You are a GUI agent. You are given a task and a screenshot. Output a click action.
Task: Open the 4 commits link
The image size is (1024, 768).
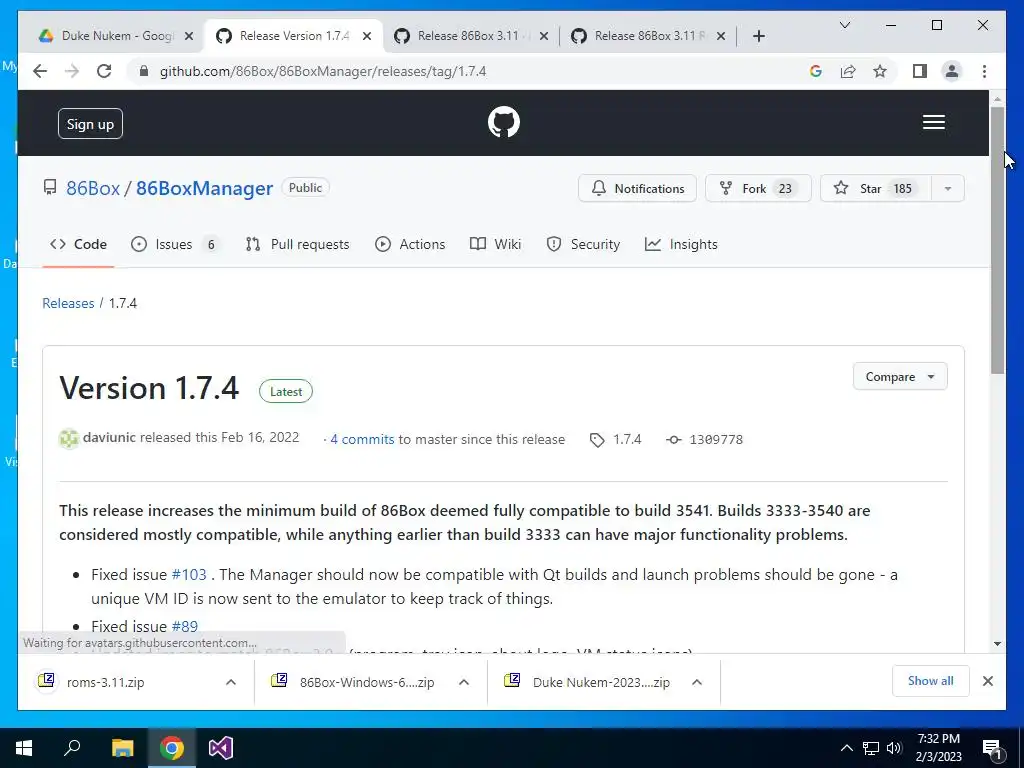362,440
